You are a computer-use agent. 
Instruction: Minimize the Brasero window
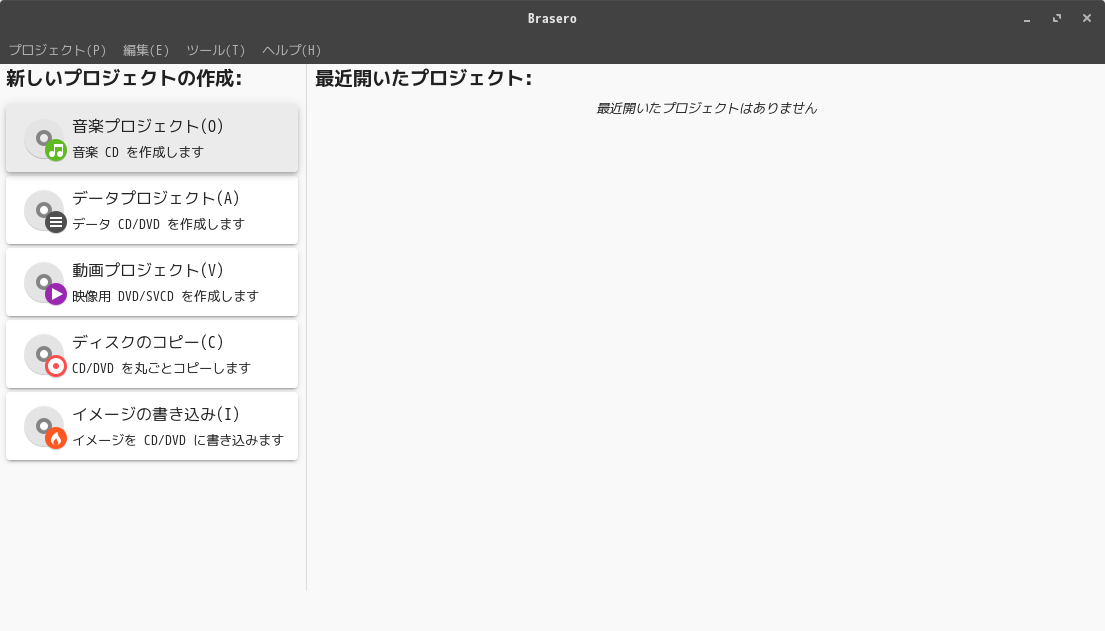click(1027, 19)
